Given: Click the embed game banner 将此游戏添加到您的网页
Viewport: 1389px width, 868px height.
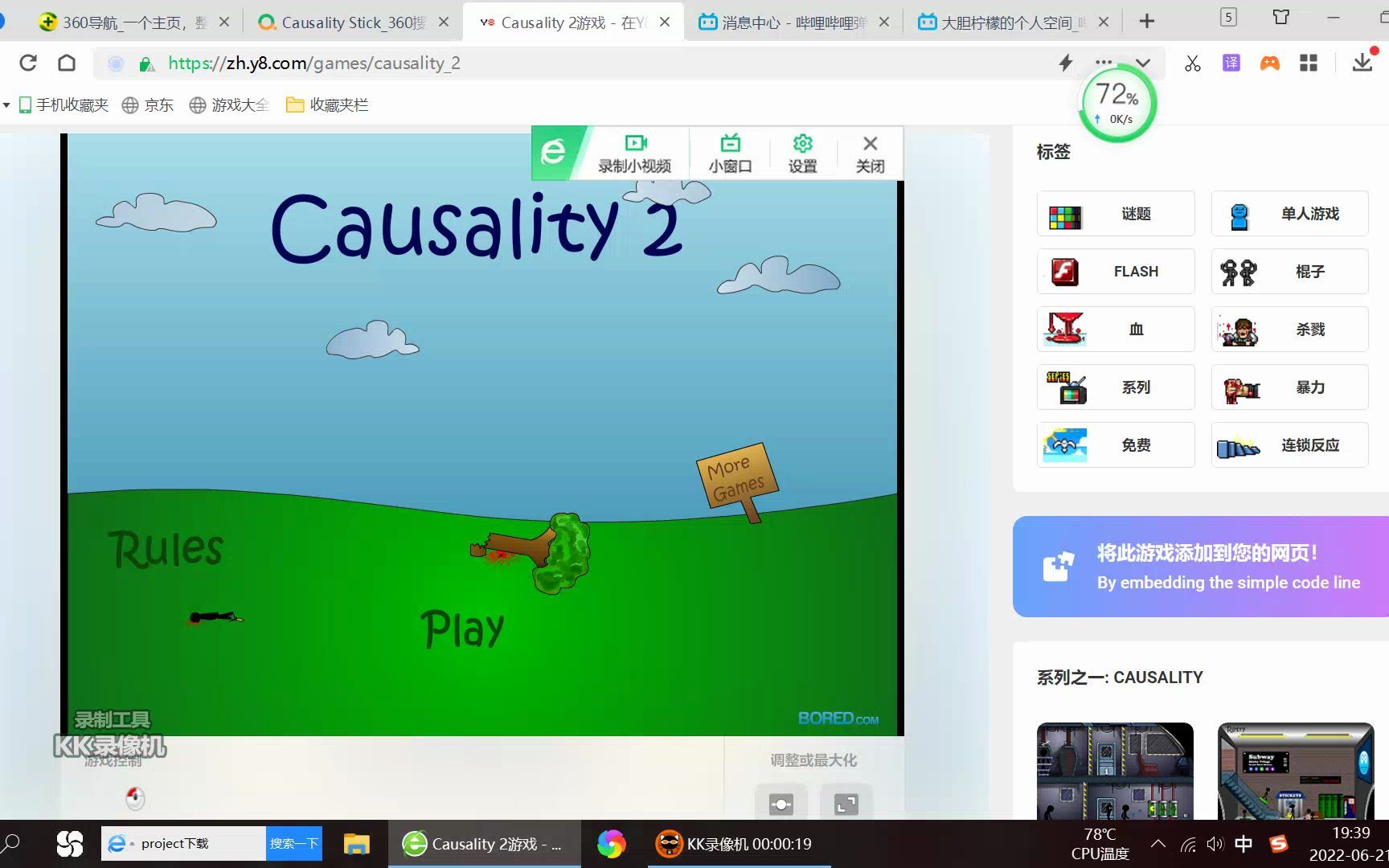Looking at the screenshot, I should point(1201,567).
